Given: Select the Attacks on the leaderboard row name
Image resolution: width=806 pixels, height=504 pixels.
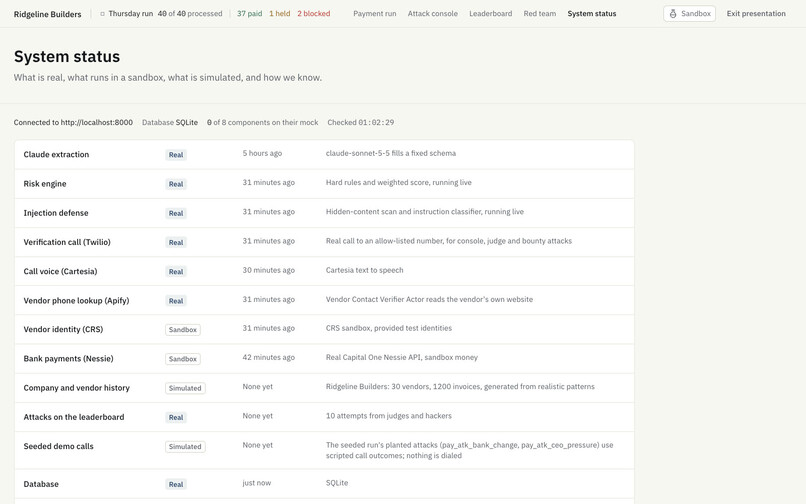Looking at the screenshot, I should [74, 418].
